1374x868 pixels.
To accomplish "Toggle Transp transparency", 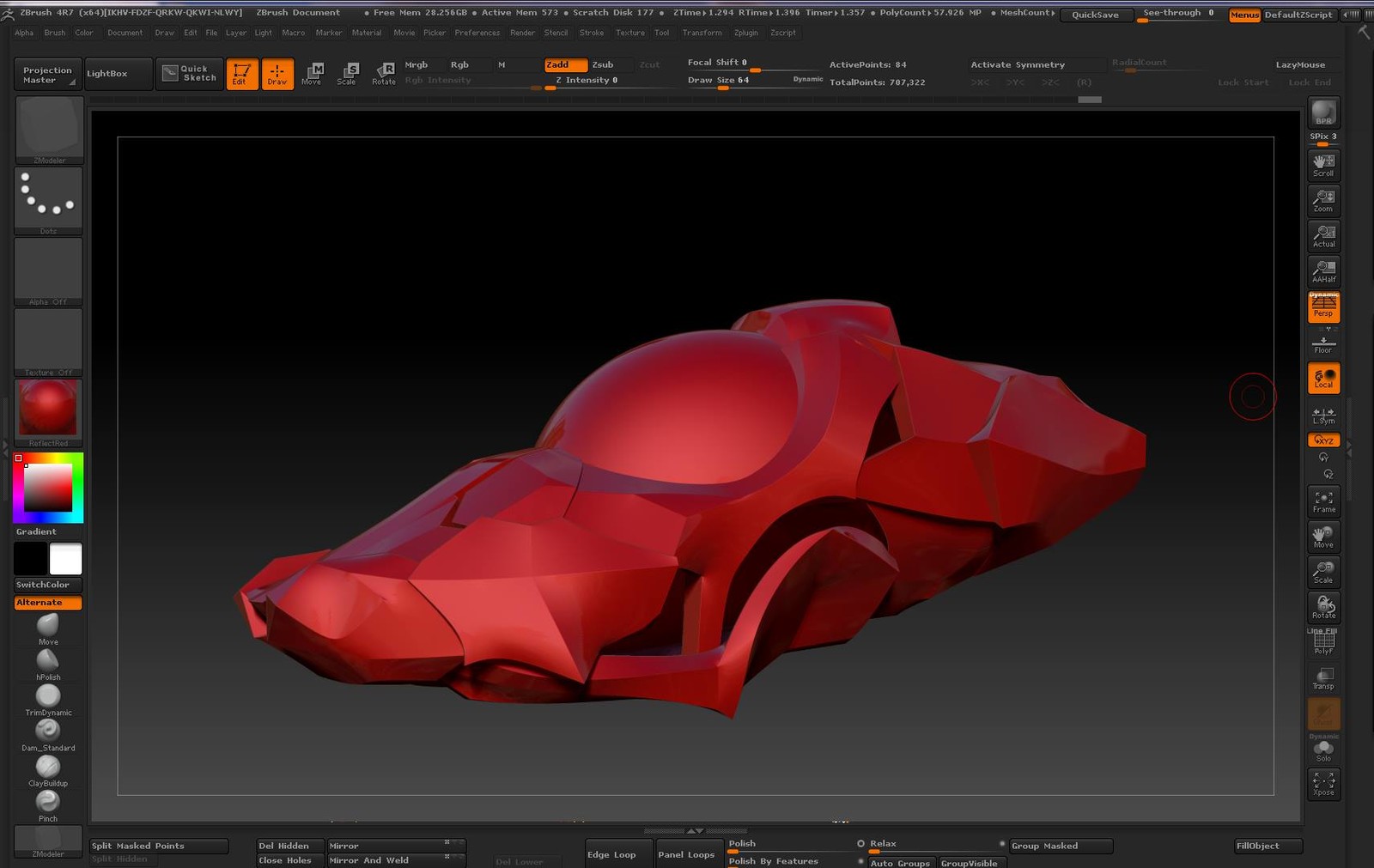I will (1323, 678).
